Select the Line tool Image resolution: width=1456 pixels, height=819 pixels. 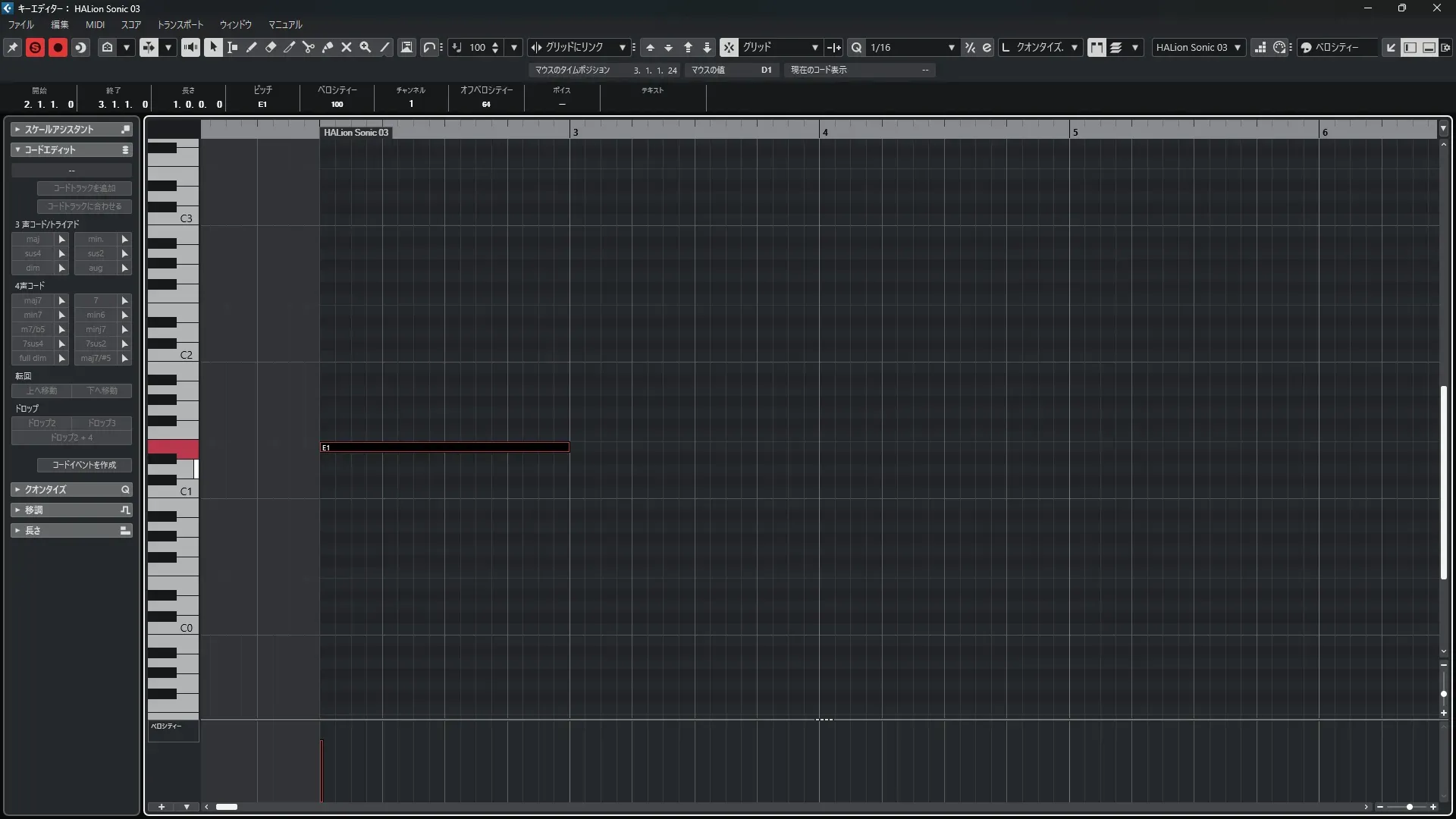(x=384, y=47)
